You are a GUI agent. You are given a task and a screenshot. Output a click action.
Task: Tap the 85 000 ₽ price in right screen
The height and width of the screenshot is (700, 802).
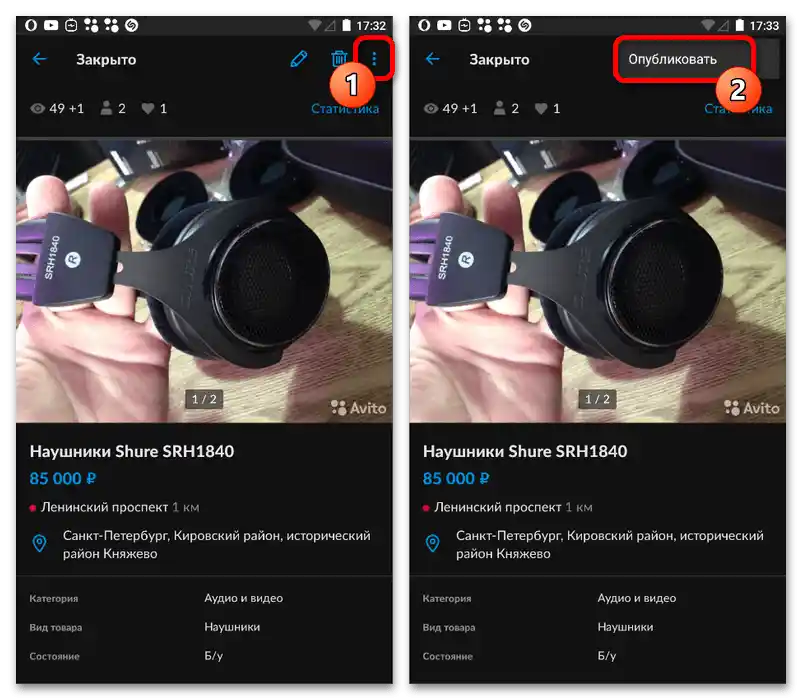point(456,479)
